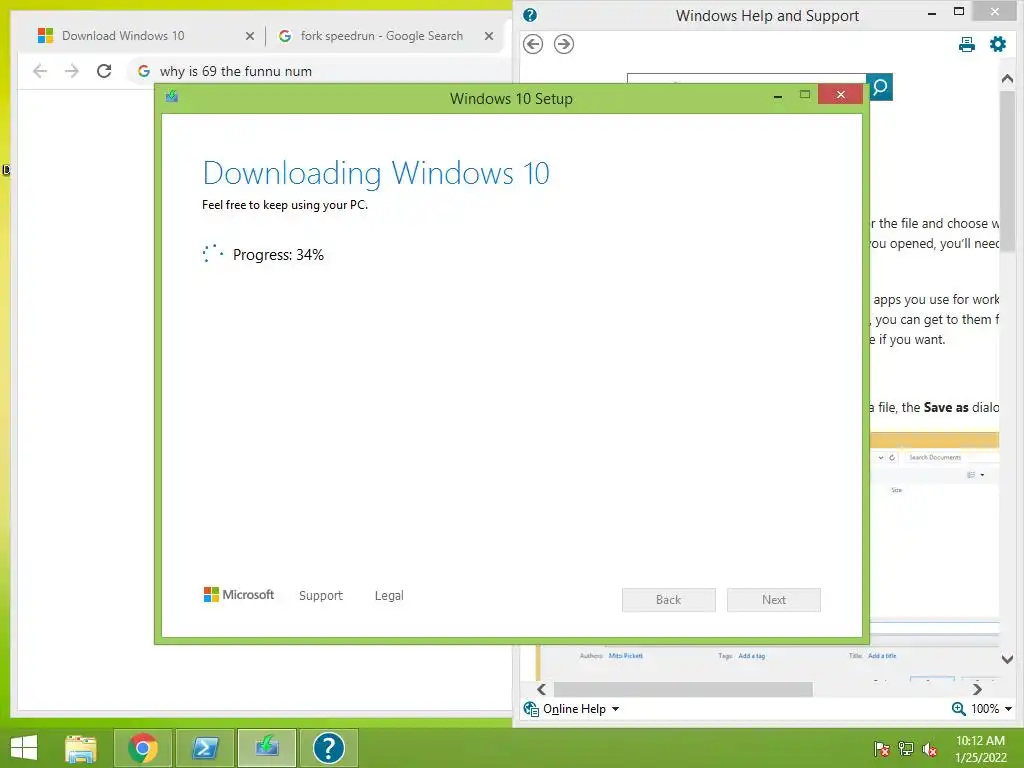Click the Microsoft logo in Setup

[x=239, y=595]
